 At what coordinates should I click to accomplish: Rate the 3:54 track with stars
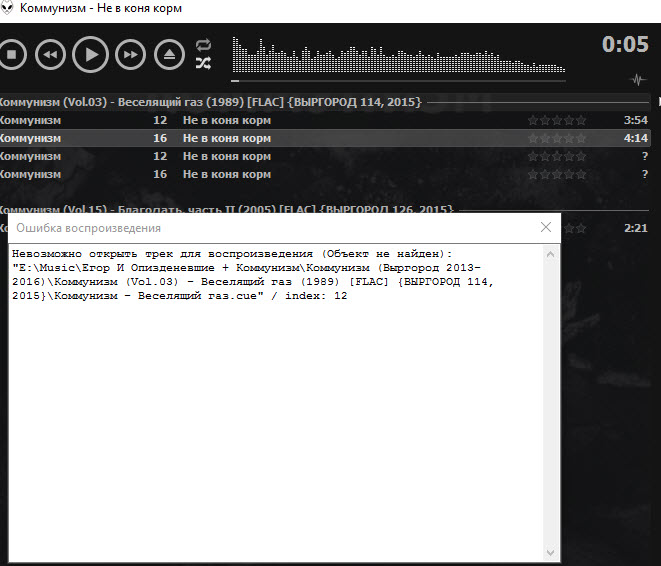click(x=557, y=121)
